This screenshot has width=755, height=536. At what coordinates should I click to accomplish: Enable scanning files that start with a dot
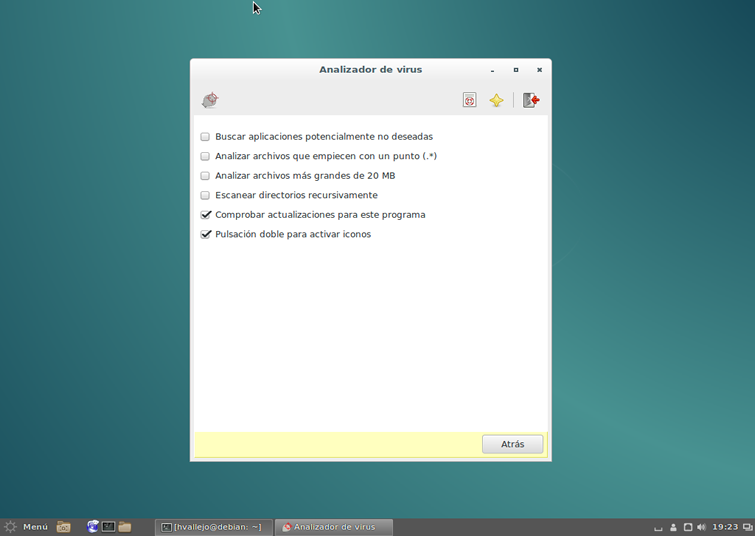pos(205,156)
